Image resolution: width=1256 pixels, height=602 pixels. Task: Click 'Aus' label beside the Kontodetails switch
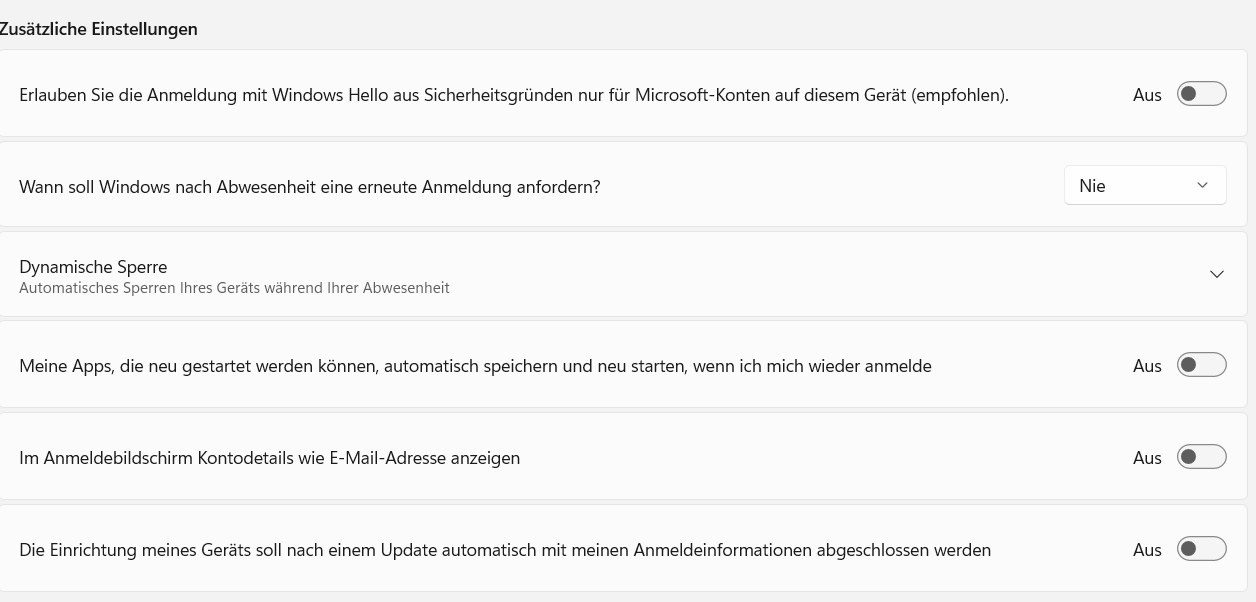(1147, 458)
